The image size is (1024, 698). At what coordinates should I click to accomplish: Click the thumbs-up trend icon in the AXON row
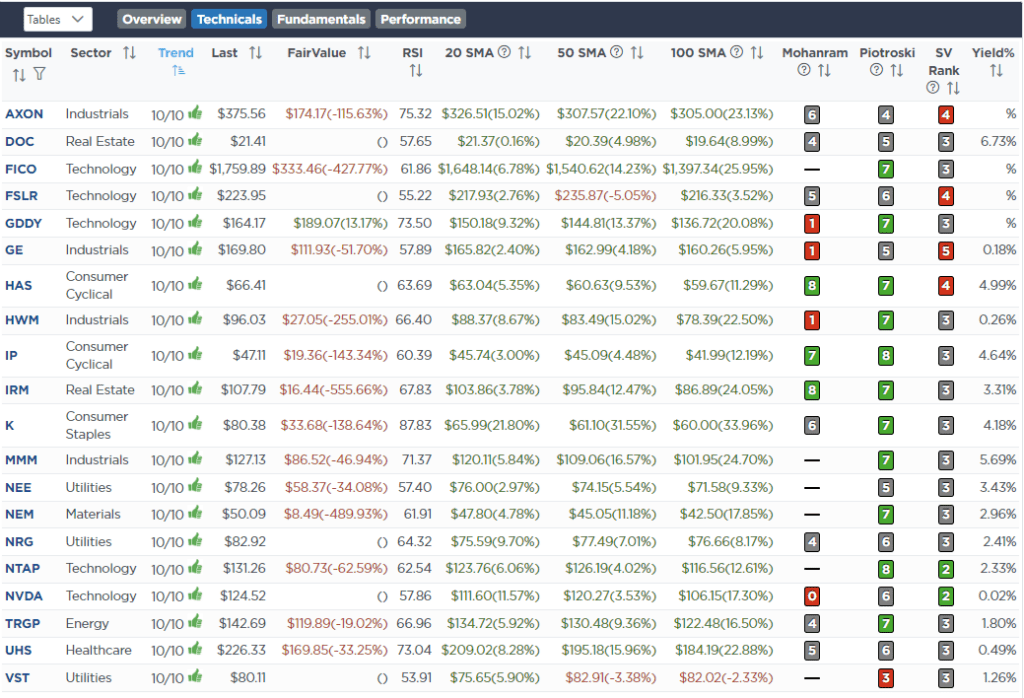pos(194,113)
